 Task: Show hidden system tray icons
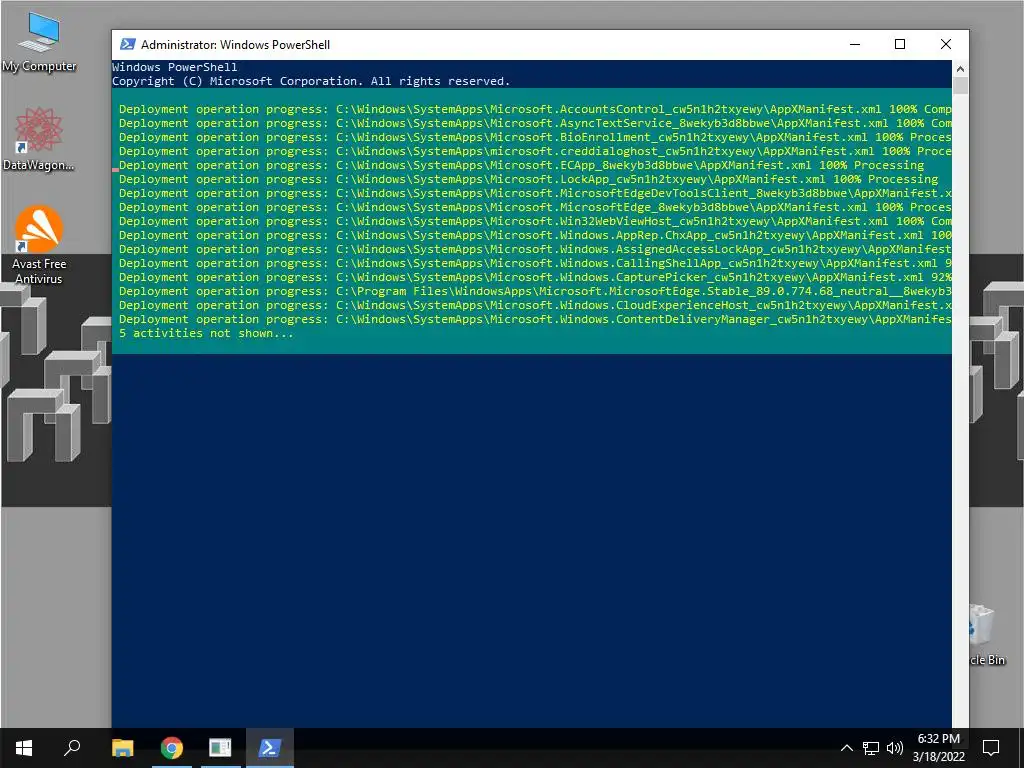846,748
